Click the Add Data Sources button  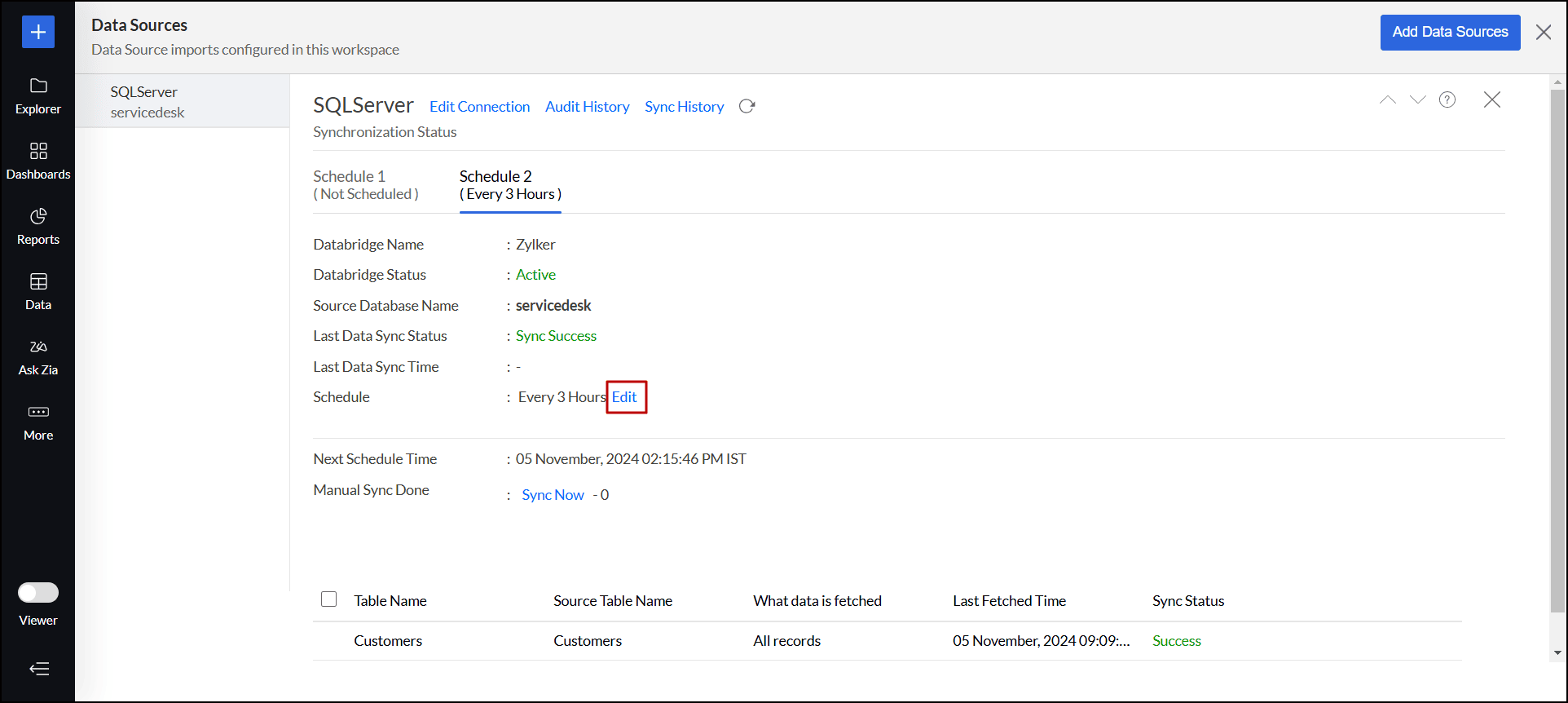pyautogui.click(x=1450, y=33)
